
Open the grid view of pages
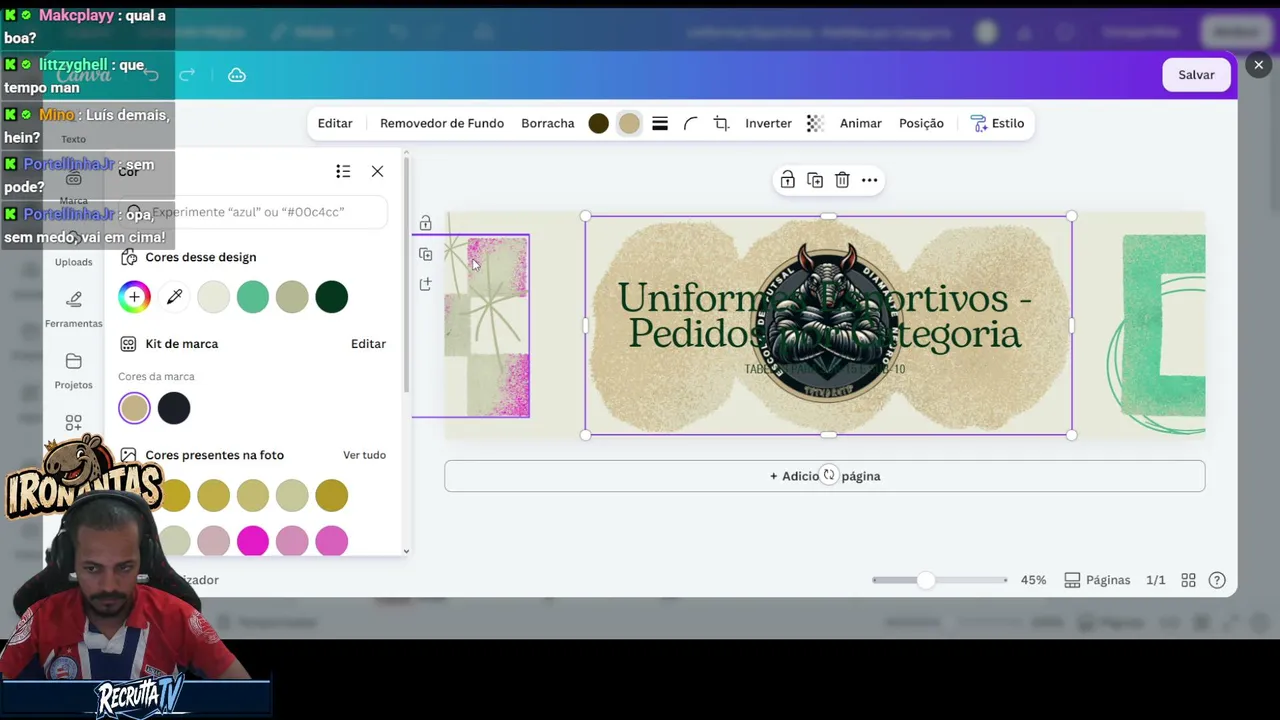point(1188,580)
